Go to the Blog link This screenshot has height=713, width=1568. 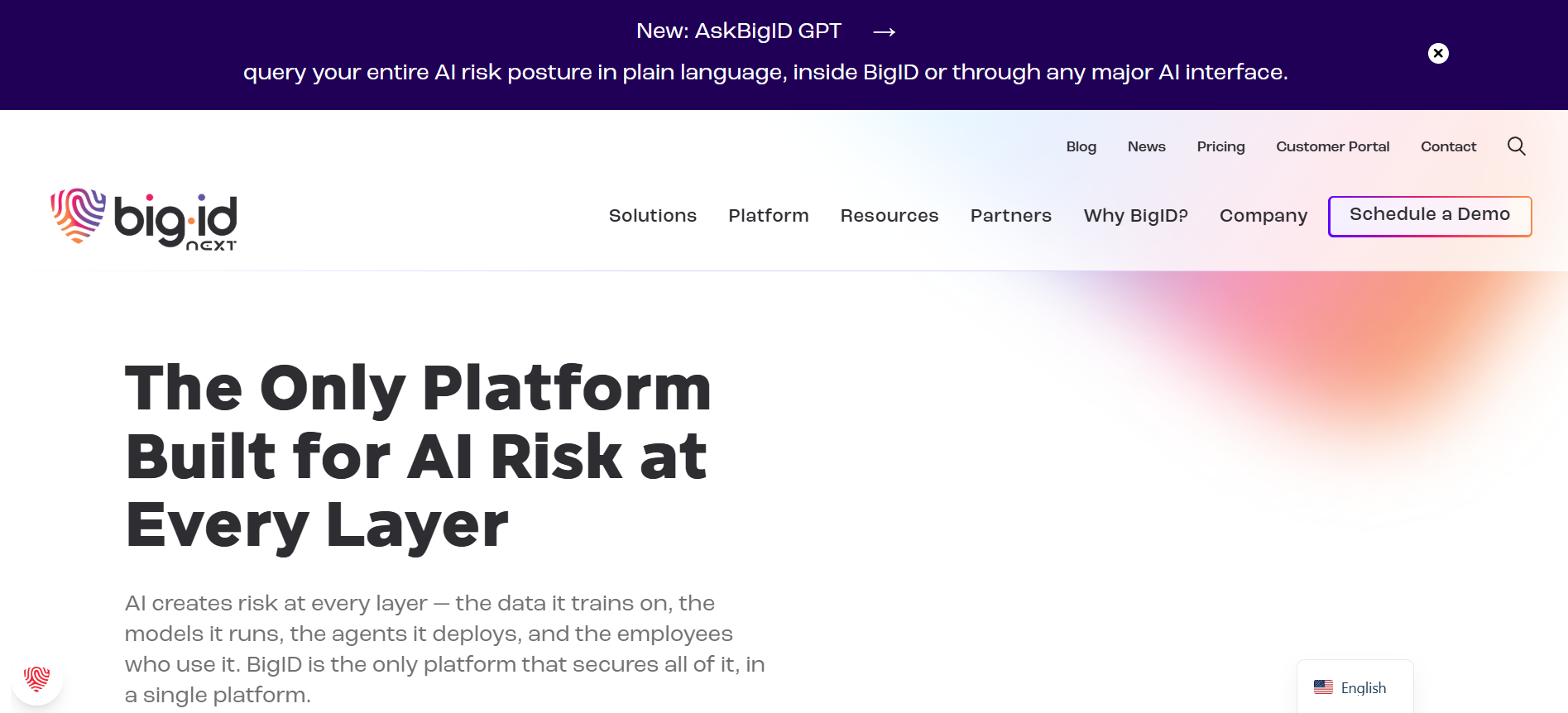1081,146
